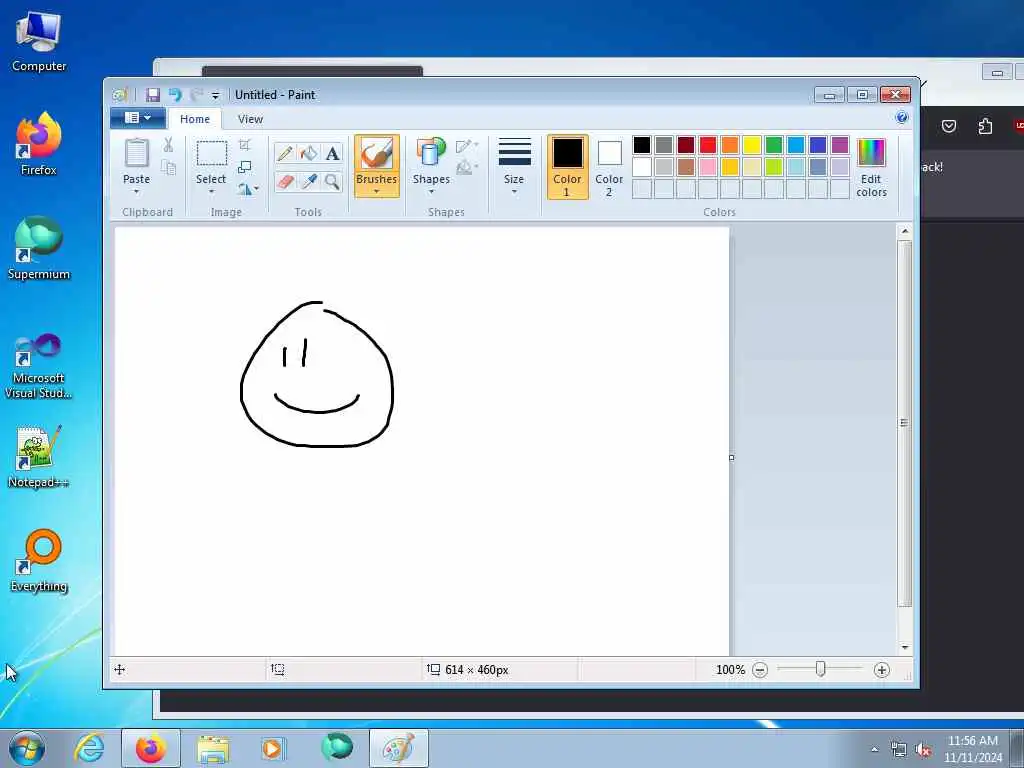Screen dimensions: 1024x768
Task: Open the Paint Help question mark icon
Action: coord(902,118)
